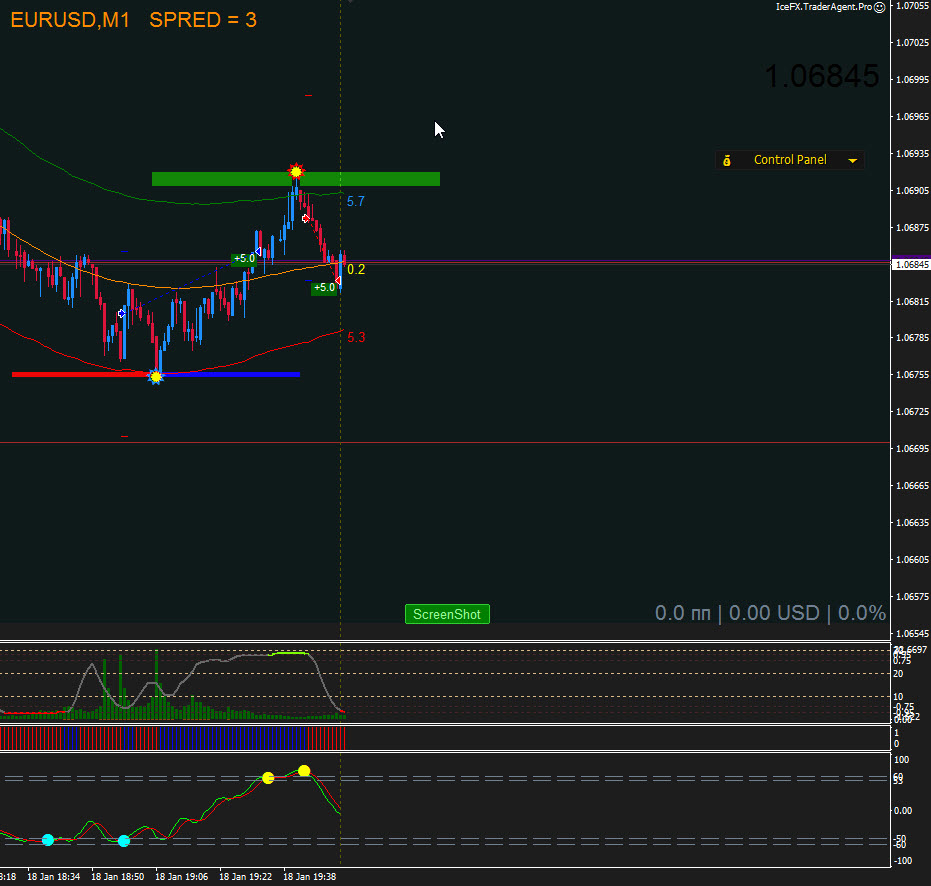Click the money bag icon in Control Panel

(x=727, y=160)
